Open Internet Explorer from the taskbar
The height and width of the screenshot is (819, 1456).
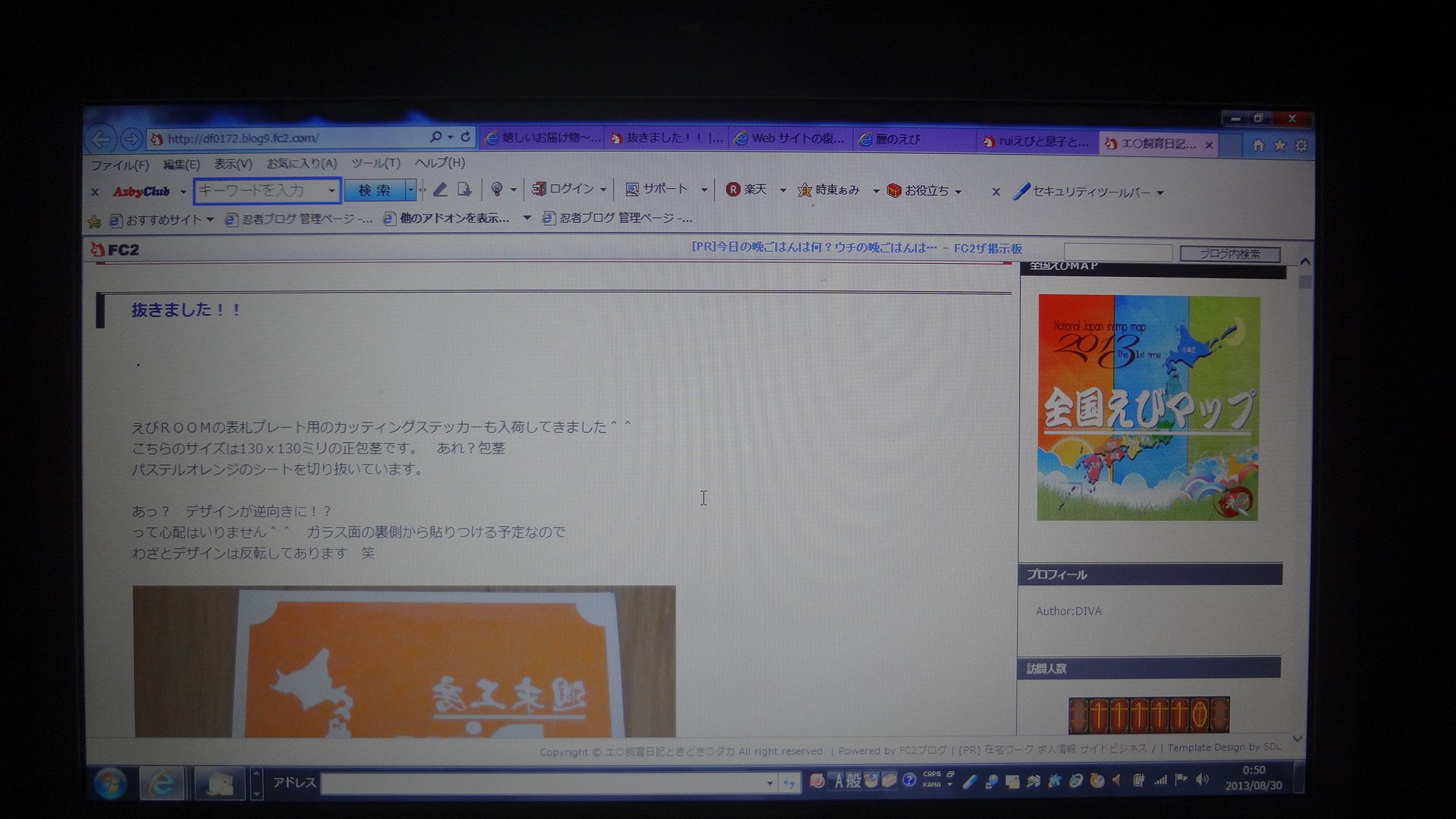(x=161, y=783)
